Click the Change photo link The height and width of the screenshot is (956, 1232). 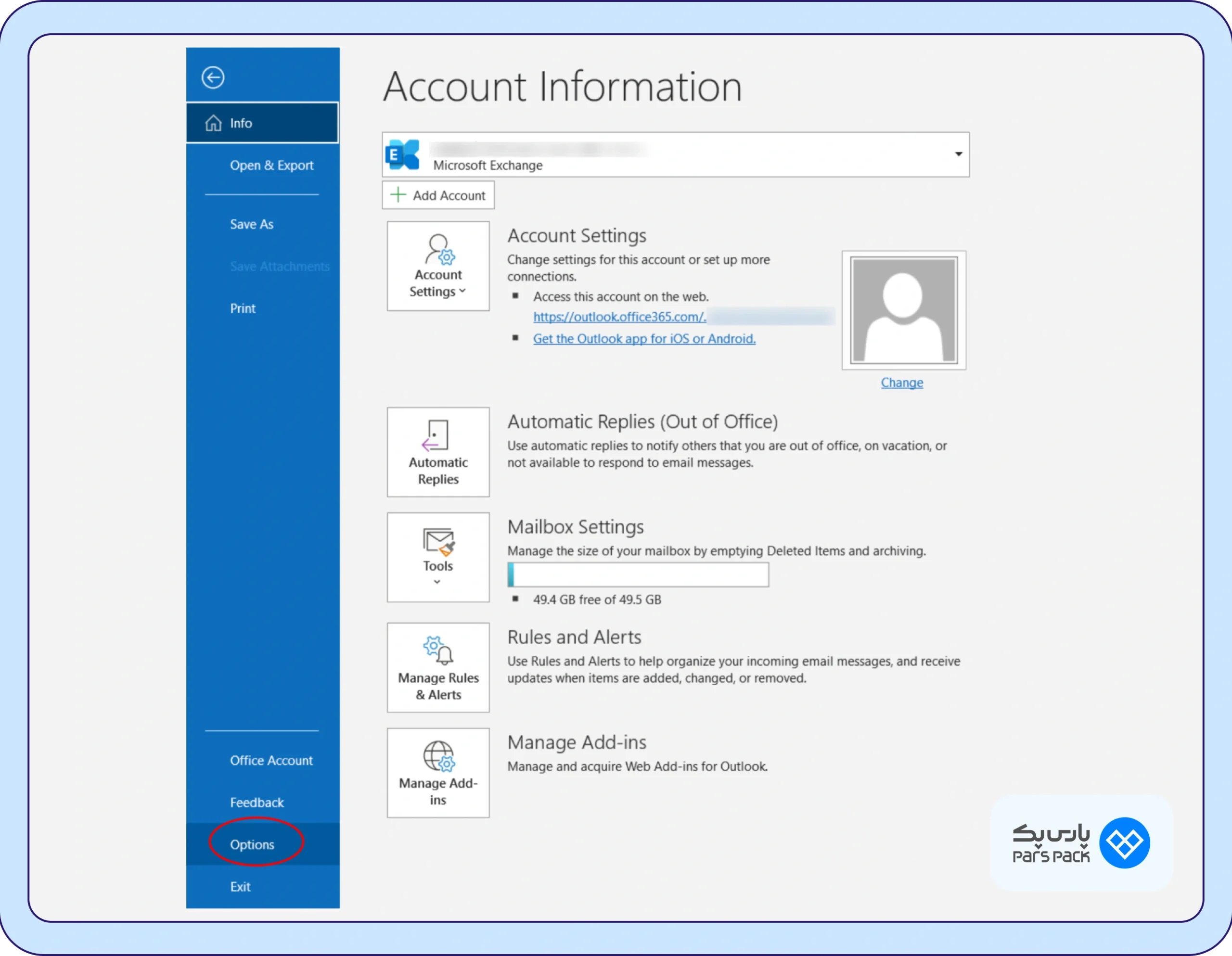pyautogui.click(x=902, y=382)
